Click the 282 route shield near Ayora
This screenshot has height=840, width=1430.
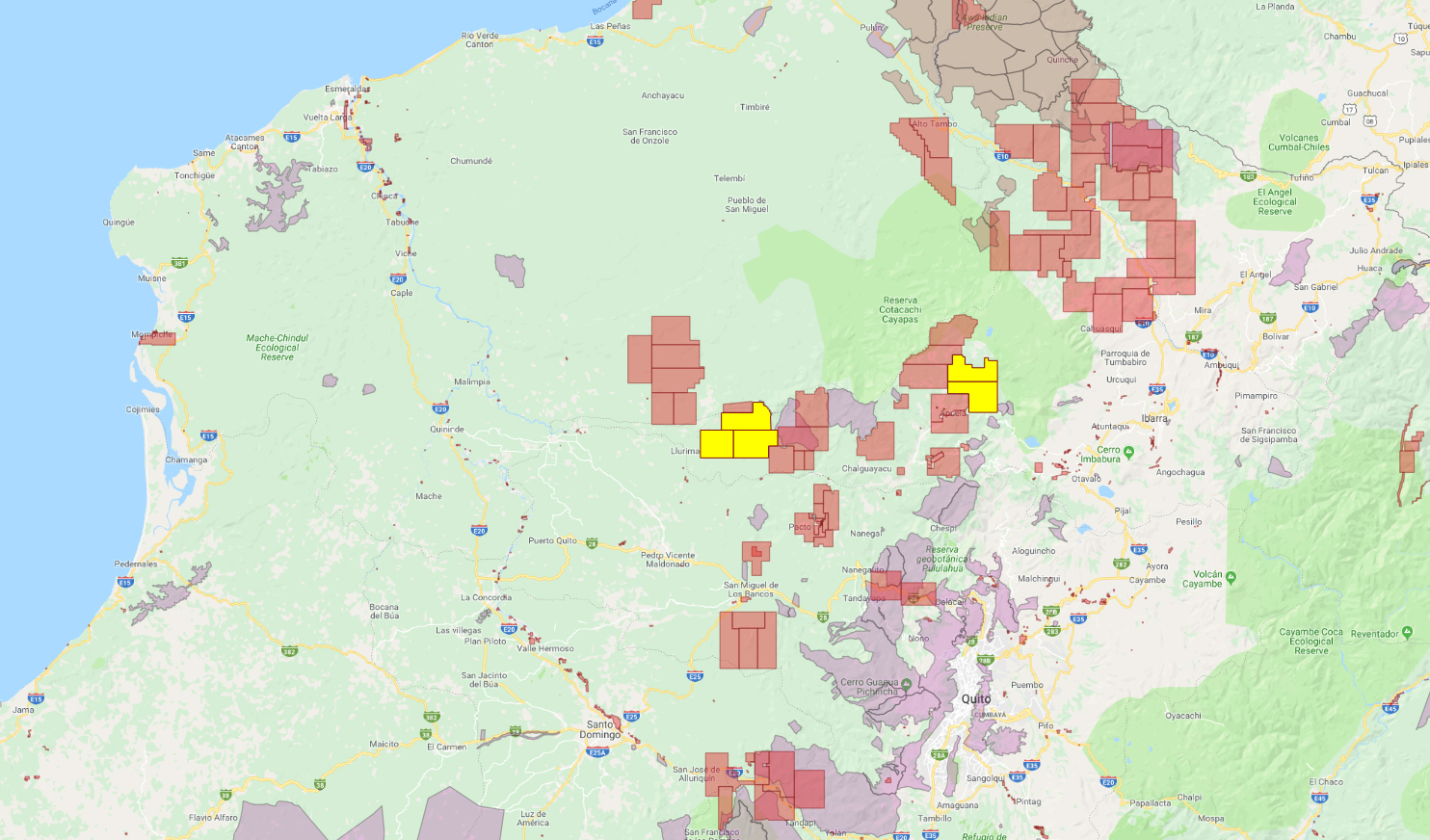1121,564
